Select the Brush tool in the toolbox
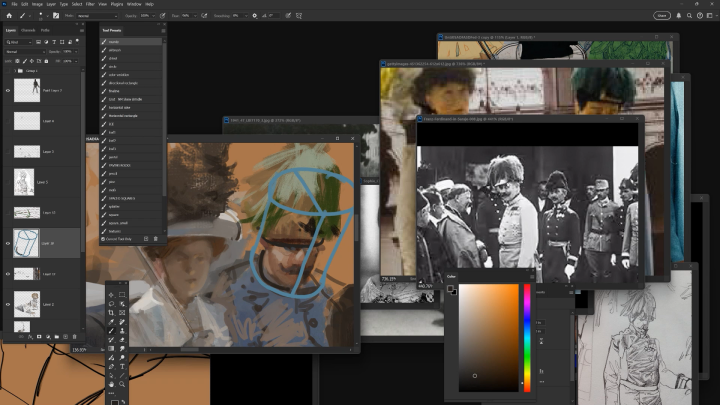This screenshot has width=720, height=405. pos(111,331)
